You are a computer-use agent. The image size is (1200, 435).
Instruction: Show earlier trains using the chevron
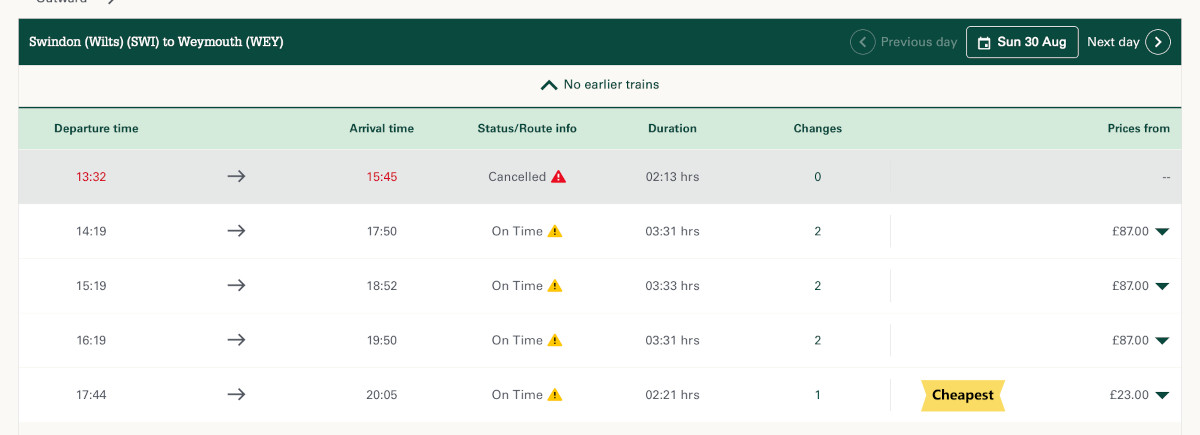point(548,85)
